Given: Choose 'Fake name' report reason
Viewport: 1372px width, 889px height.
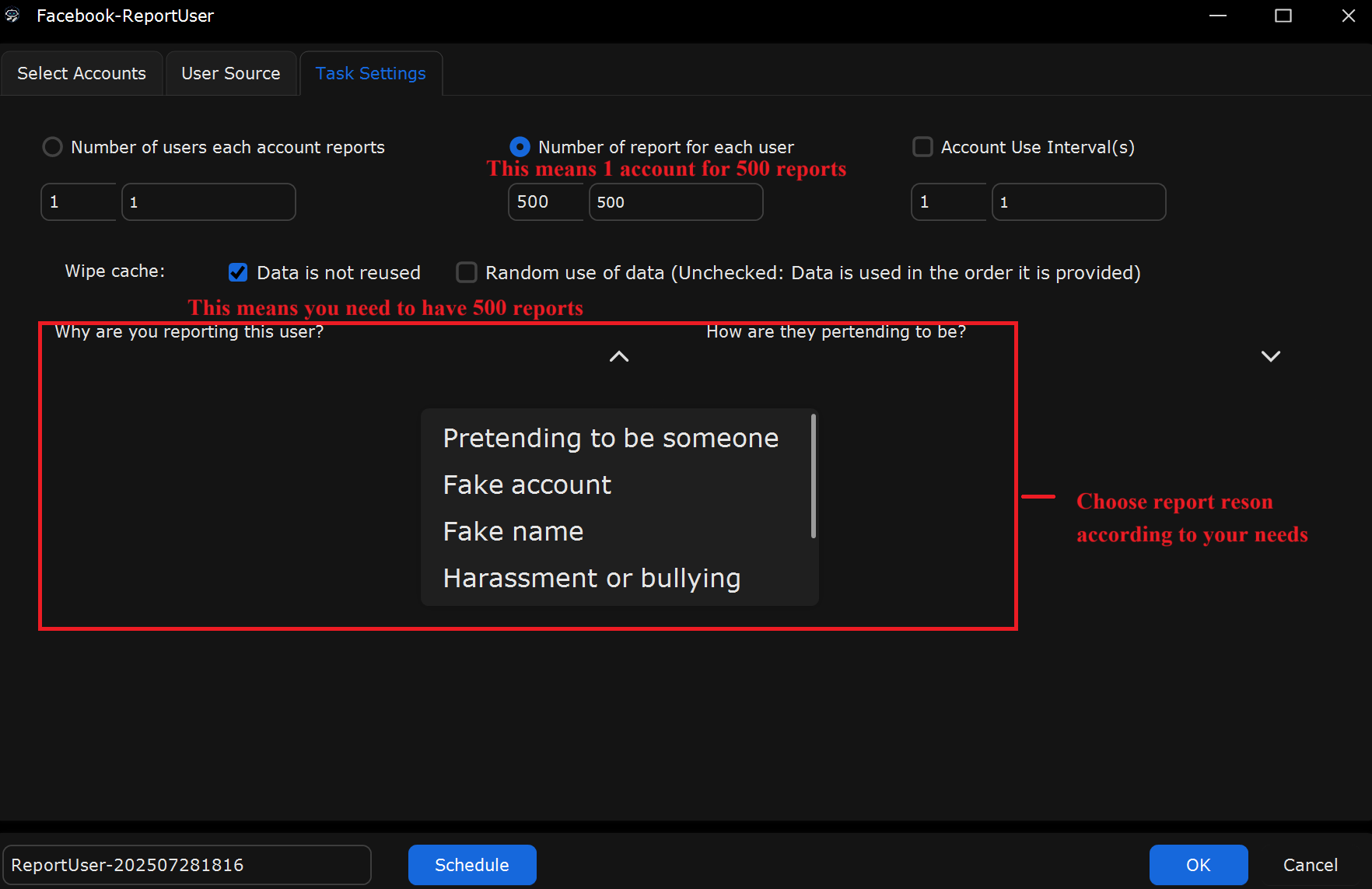Looking at the screenshot, I should [x=513, y=531].
